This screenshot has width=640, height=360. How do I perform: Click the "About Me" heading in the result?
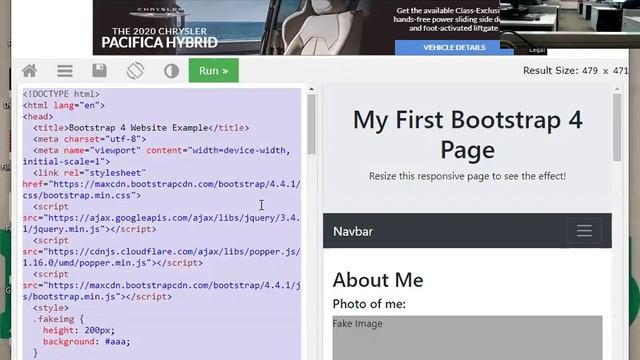pos(378,280)
